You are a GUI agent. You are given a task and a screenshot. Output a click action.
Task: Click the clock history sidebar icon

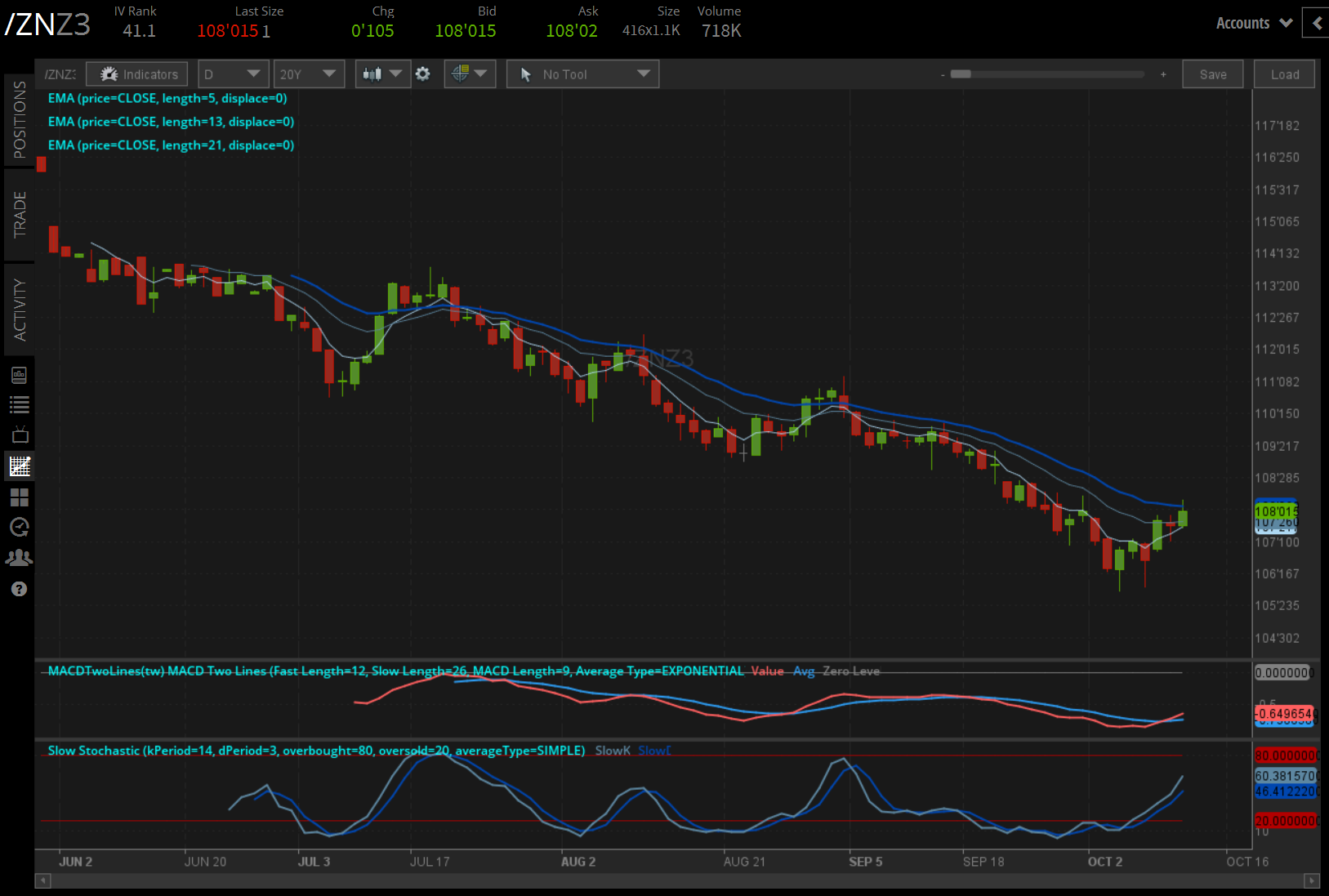20,527
